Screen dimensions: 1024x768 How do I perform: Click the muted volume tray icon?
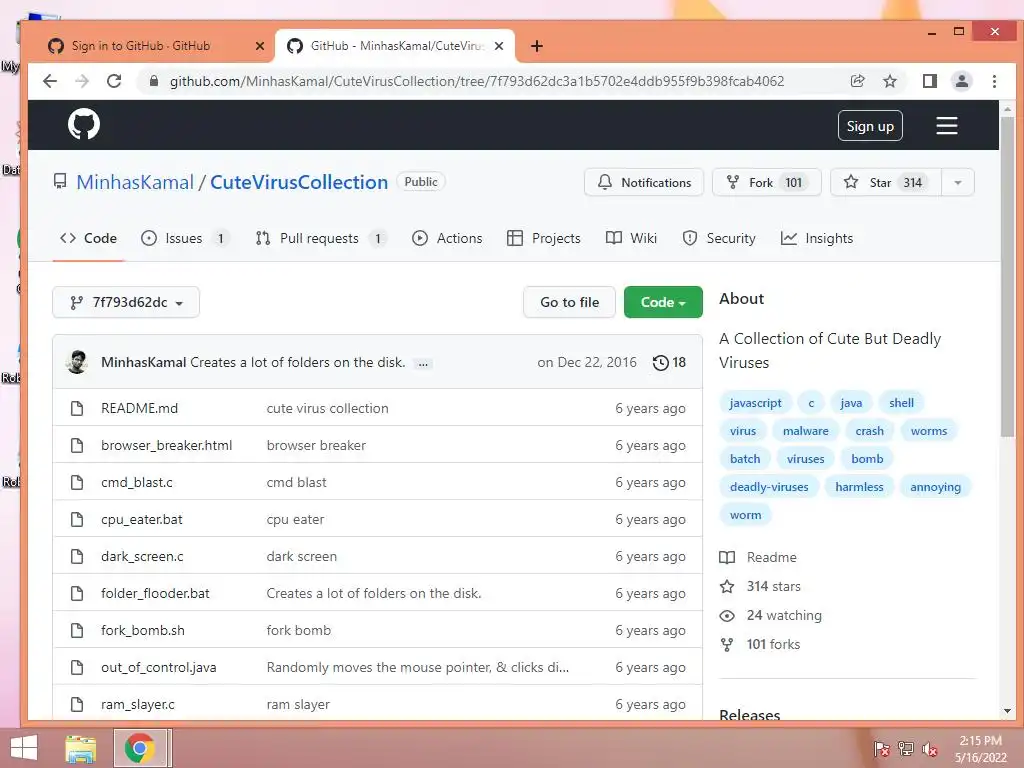(x=930, y=749)
